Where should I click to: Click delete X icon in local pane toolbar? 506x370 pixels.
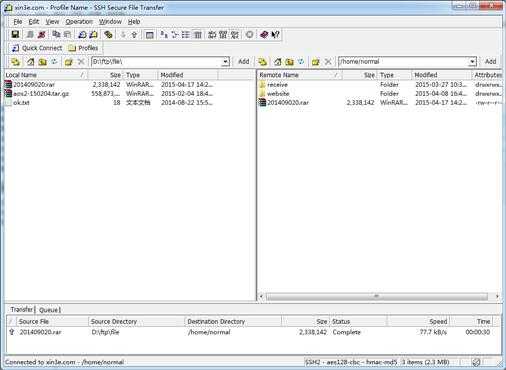tap(81, 62)
